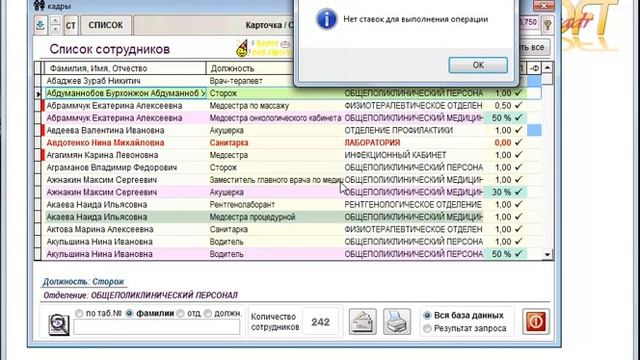Select the row Аграманов Владимир Федорович
The height and width of the screenshot is (360, 640).
coord(293,167)
